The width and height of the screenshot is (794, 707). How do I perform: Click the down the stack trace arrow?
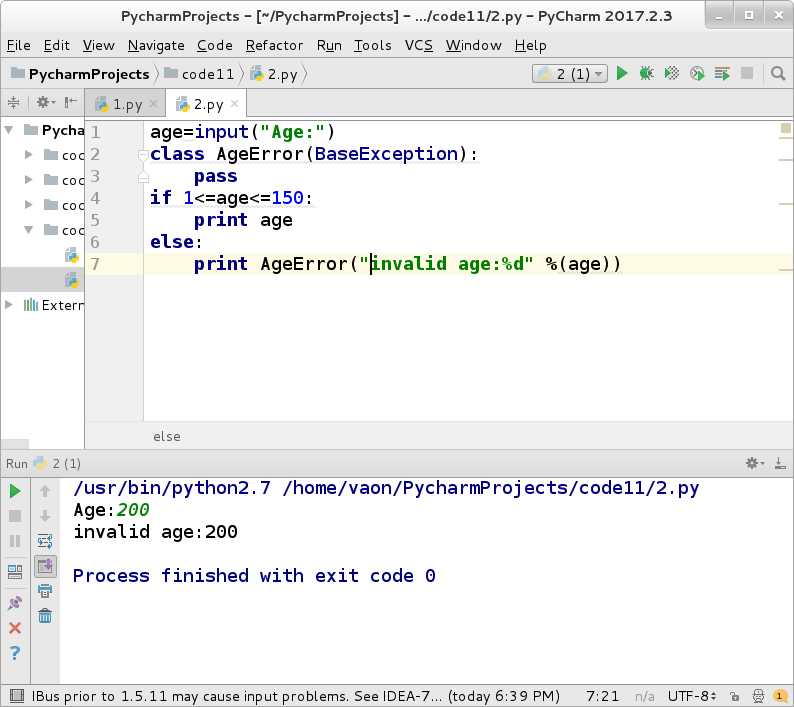click(45, 516)
